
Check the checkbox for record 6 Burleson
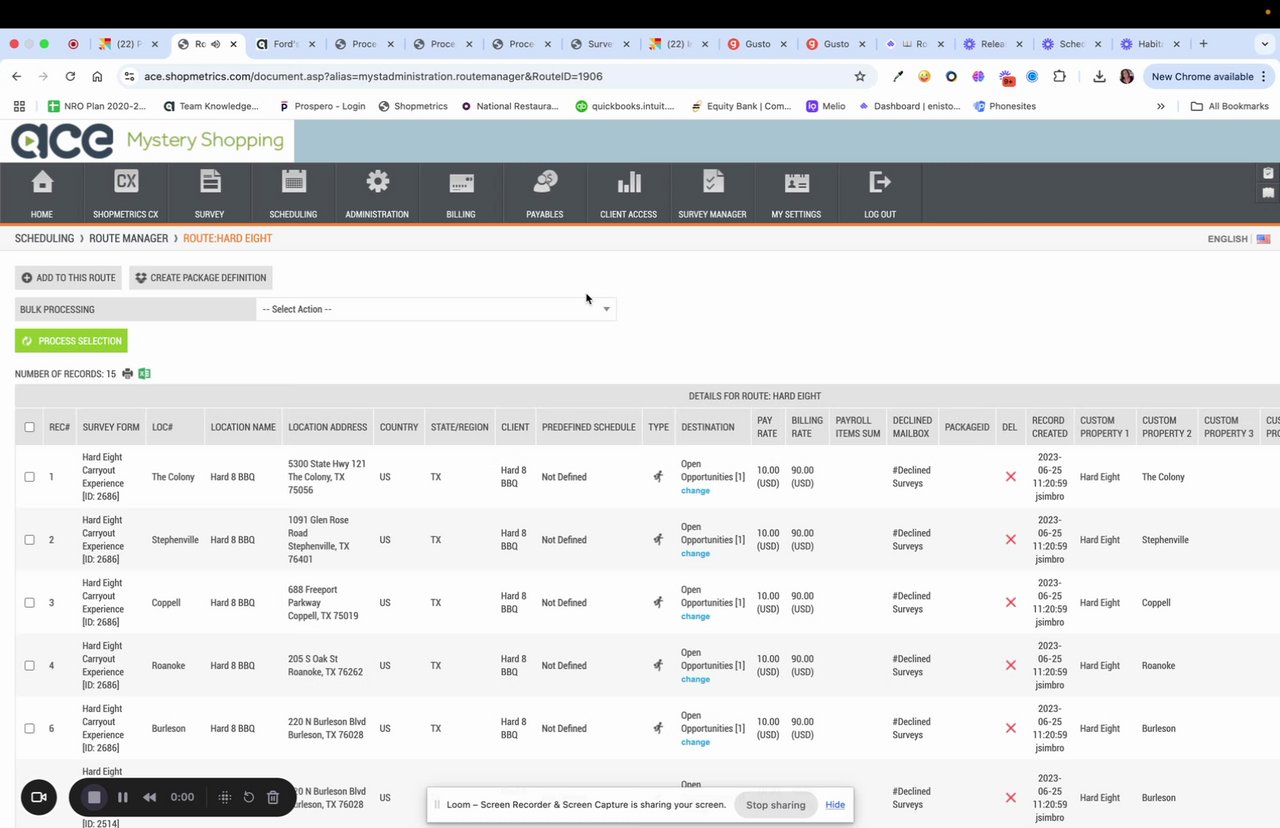coord(29,729)
